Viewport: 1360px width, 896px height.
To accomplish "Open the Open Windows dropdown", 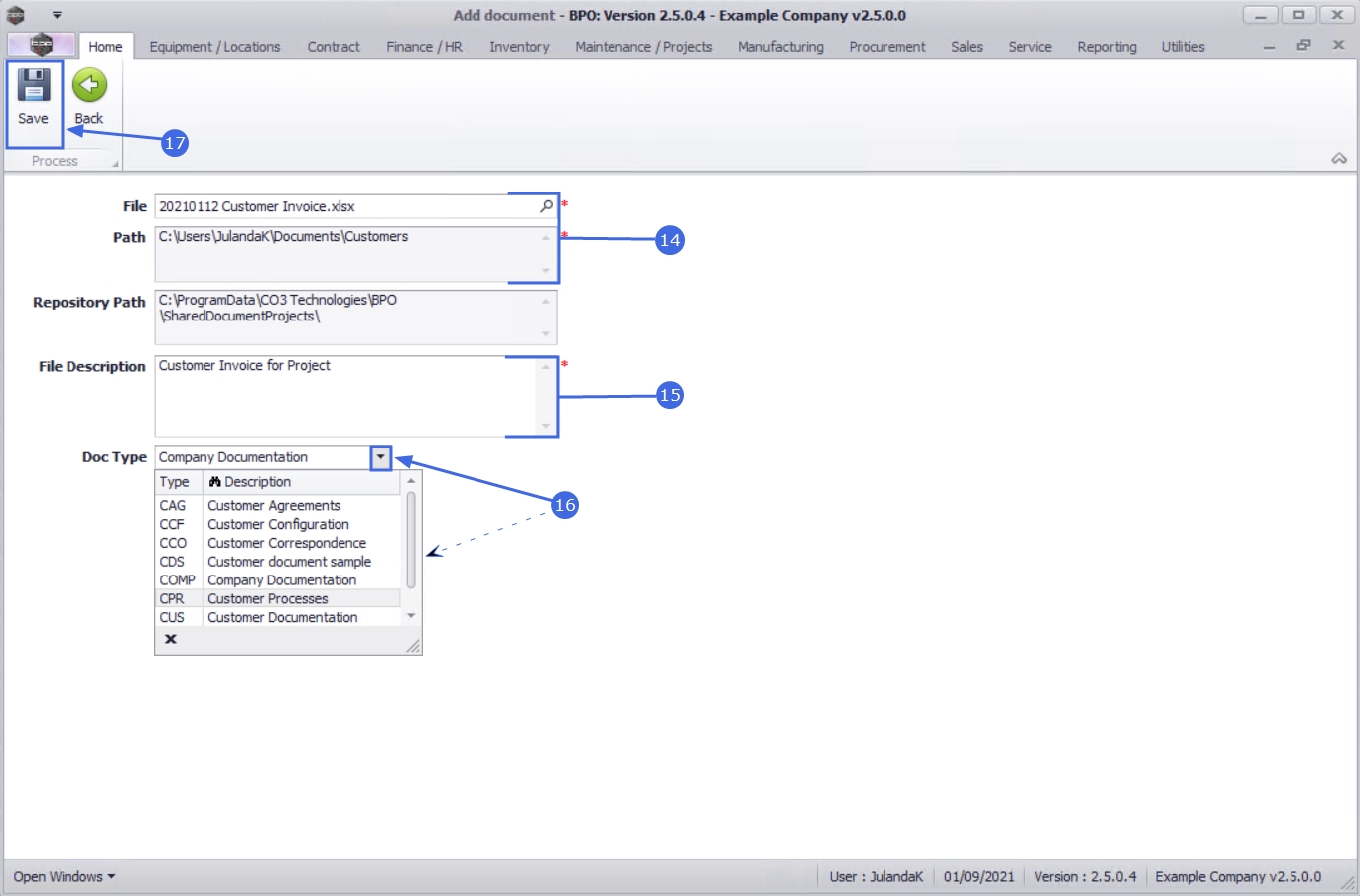I will 65,877.
